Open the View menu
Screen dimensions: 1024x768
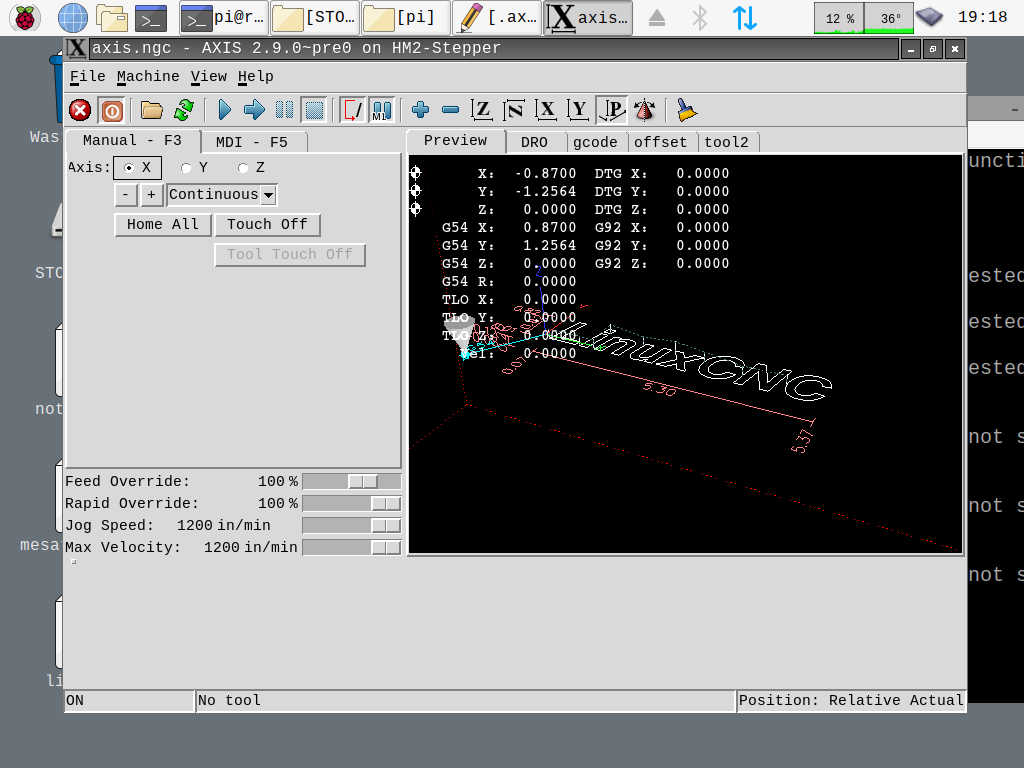[x=208, y=76]
